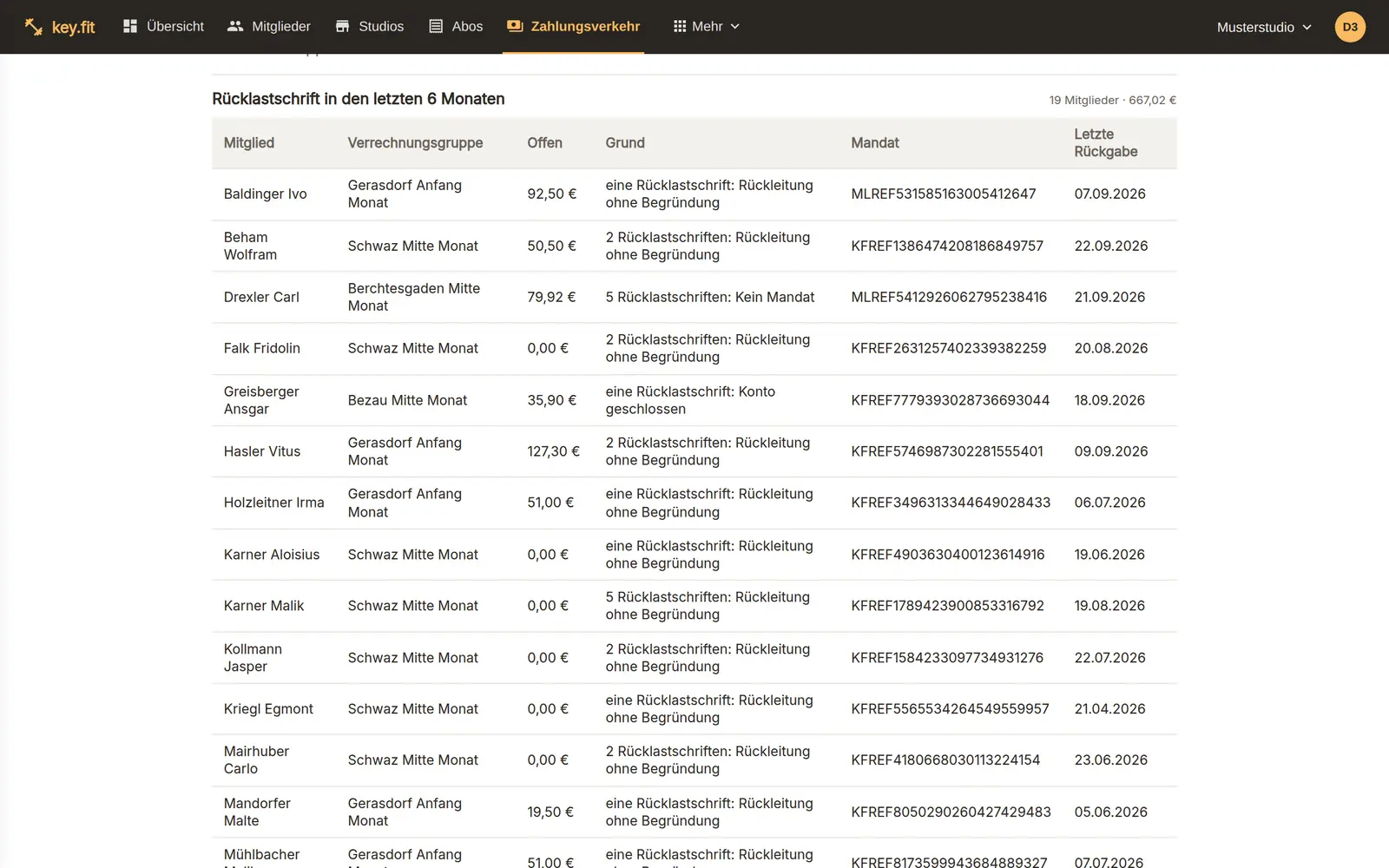
Task: Click the date 21.04.2026
Action: pos(1109,709)
